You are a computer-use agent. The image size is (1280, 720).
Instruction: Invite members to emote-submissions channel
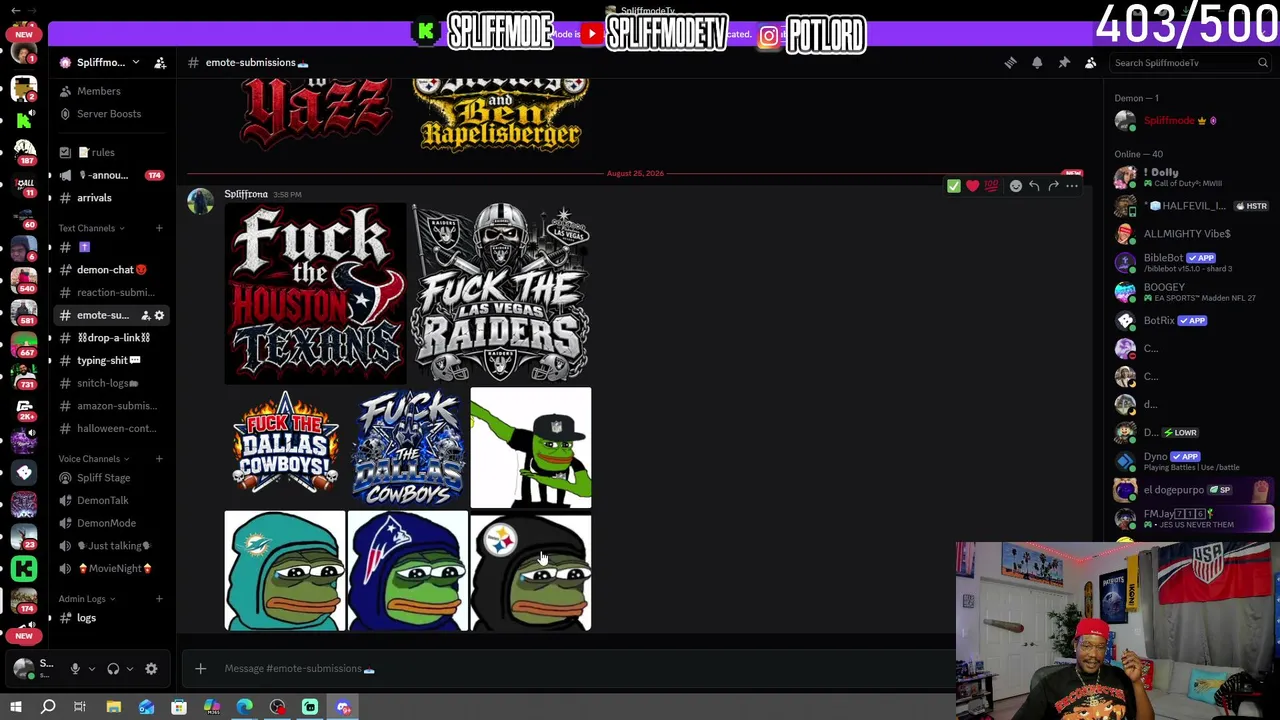click(x=145, y=316)
